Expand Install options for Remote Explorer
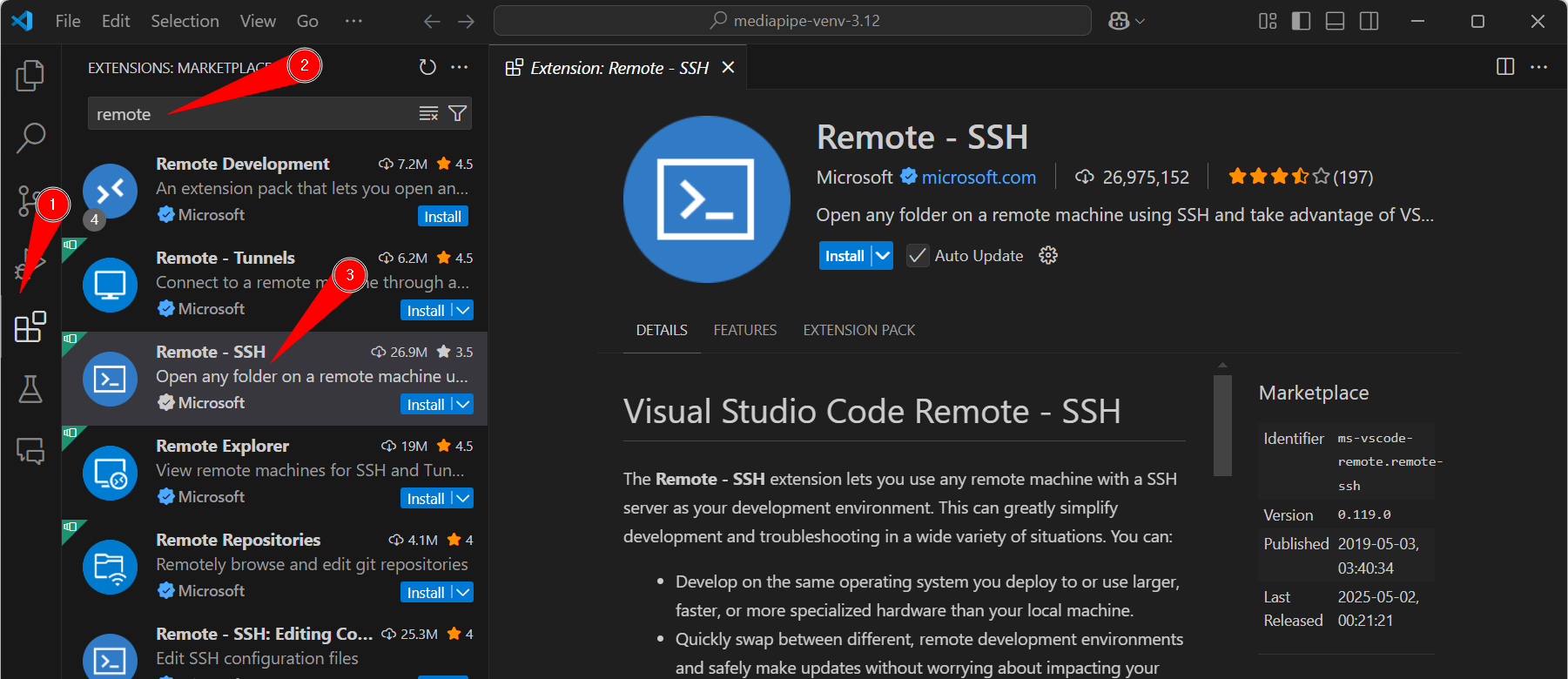1568x679 pixels. 463,498
